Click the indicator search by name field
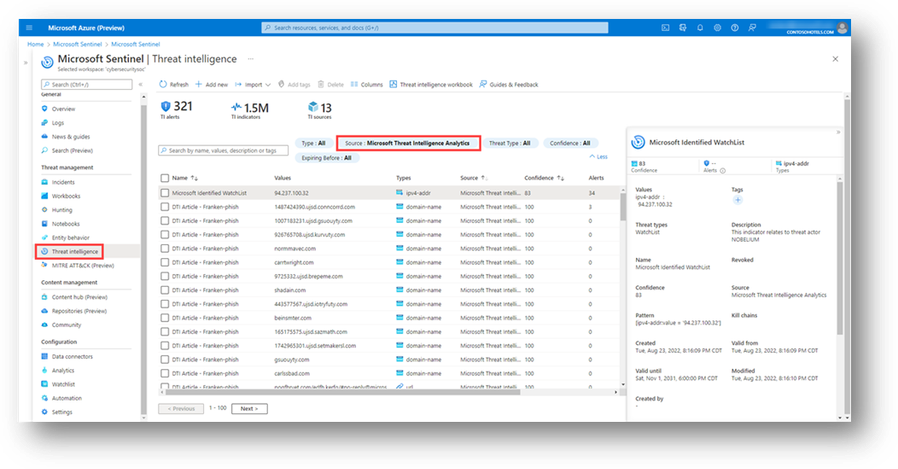 223,151
